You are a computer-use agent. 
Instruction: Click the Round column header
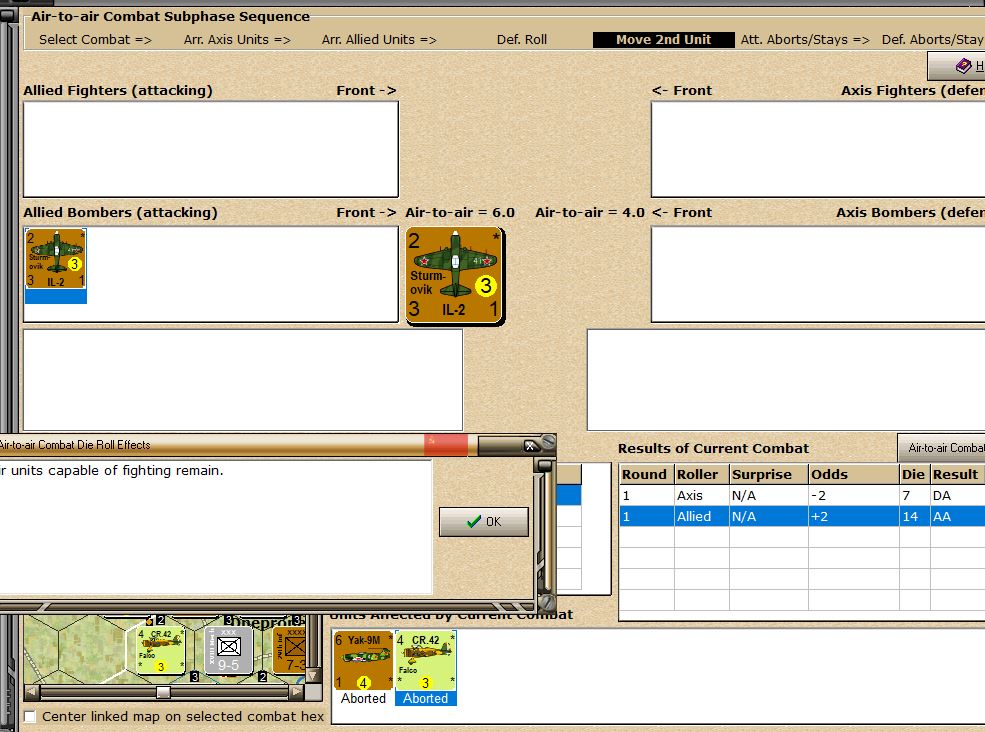tap(646, 474)
